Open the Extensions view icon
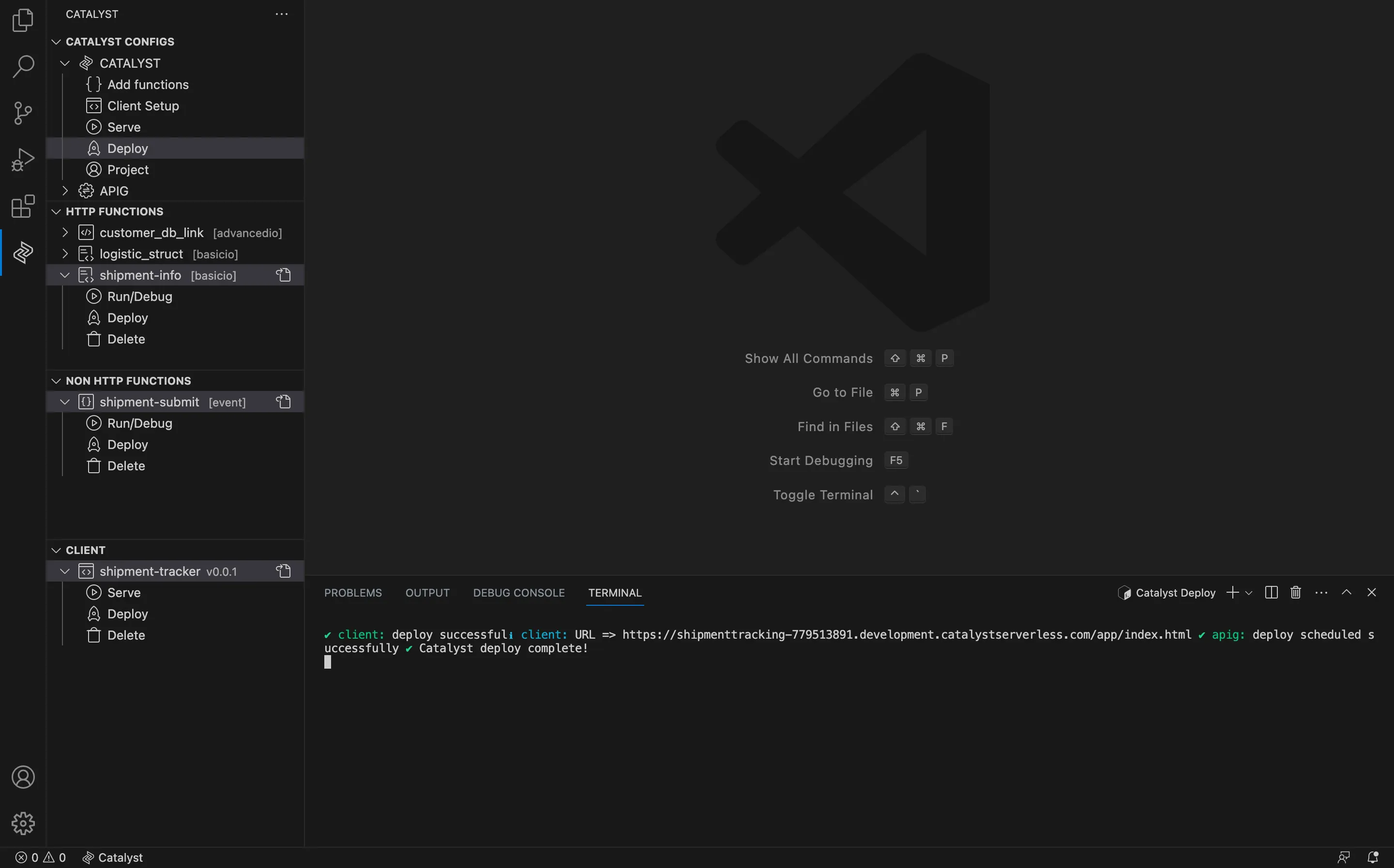The width and height of the screenshot is (1394, 868). [23, 206]
